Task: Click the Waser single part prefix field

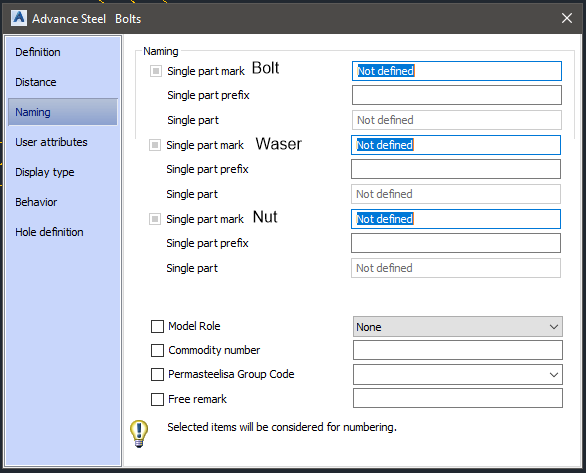Action: 456,169
